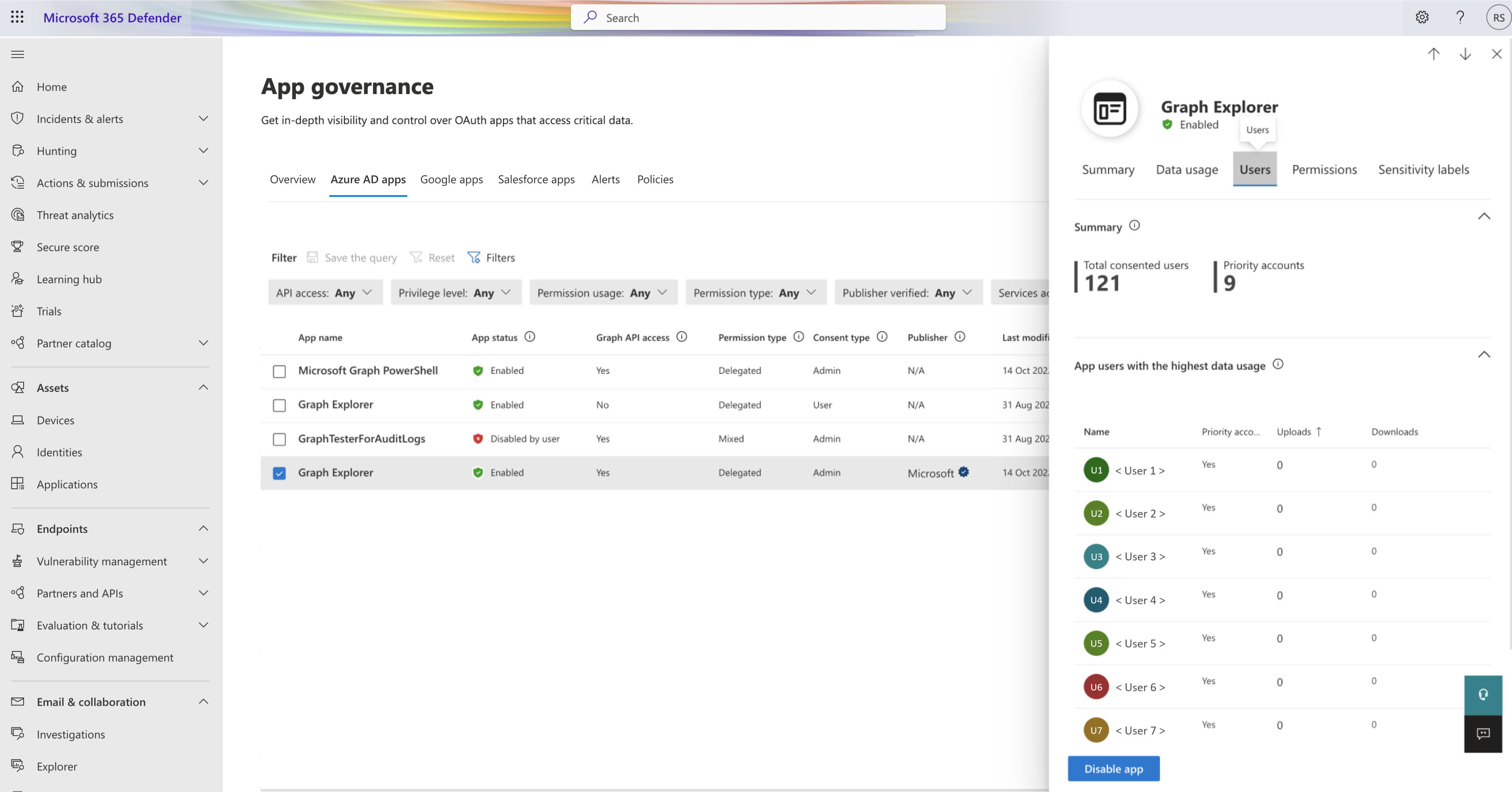Click the Summary section collapse arrow

[1484, 216]
